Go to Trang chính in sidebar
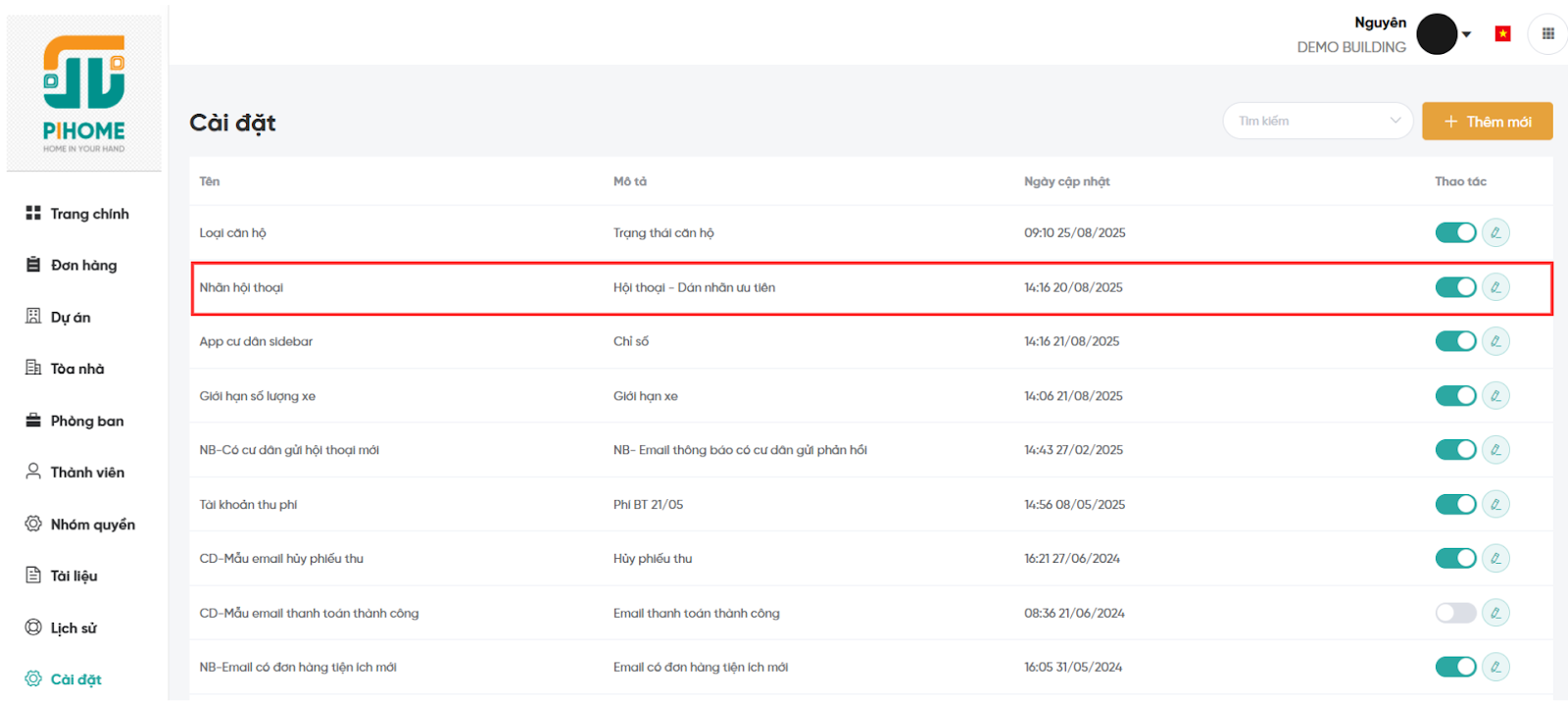 point(89,214)
